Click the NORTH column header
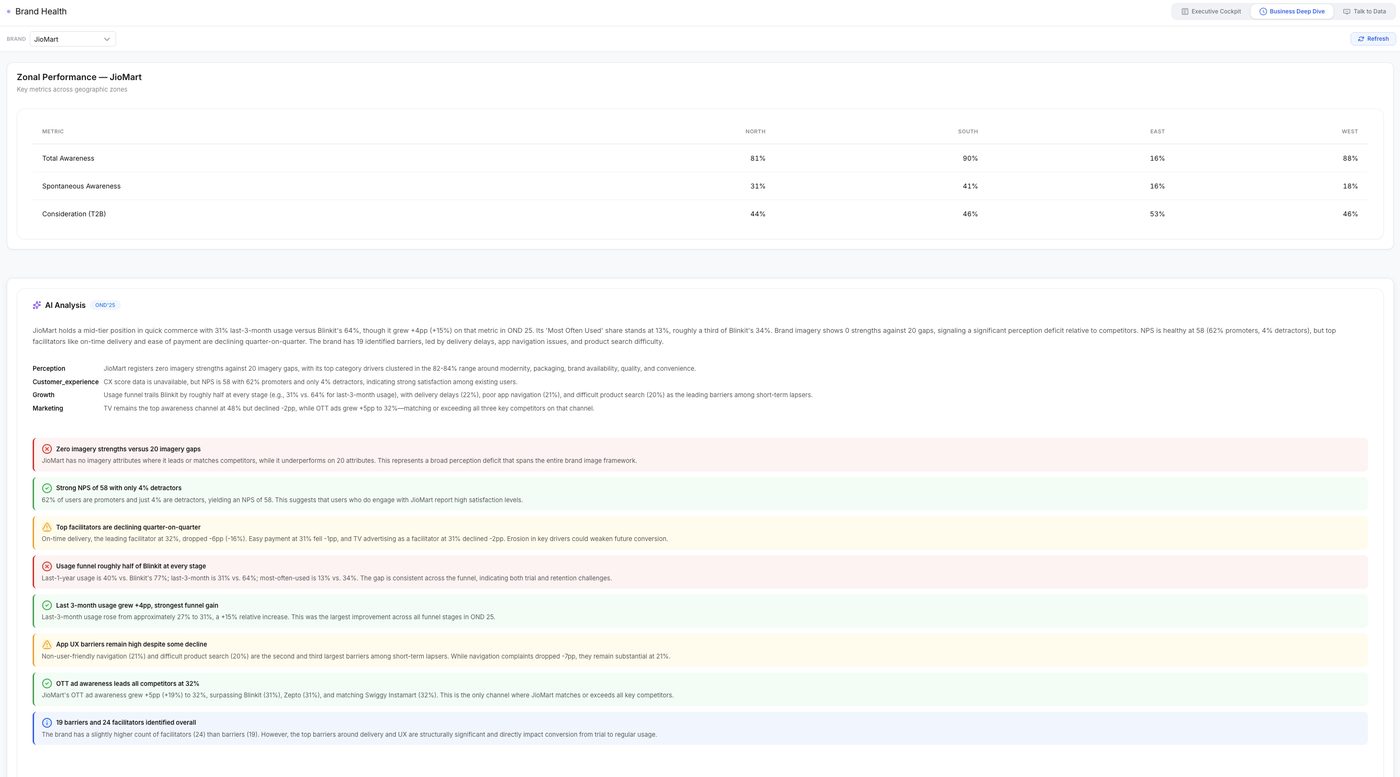 click(x=755, y=131)
